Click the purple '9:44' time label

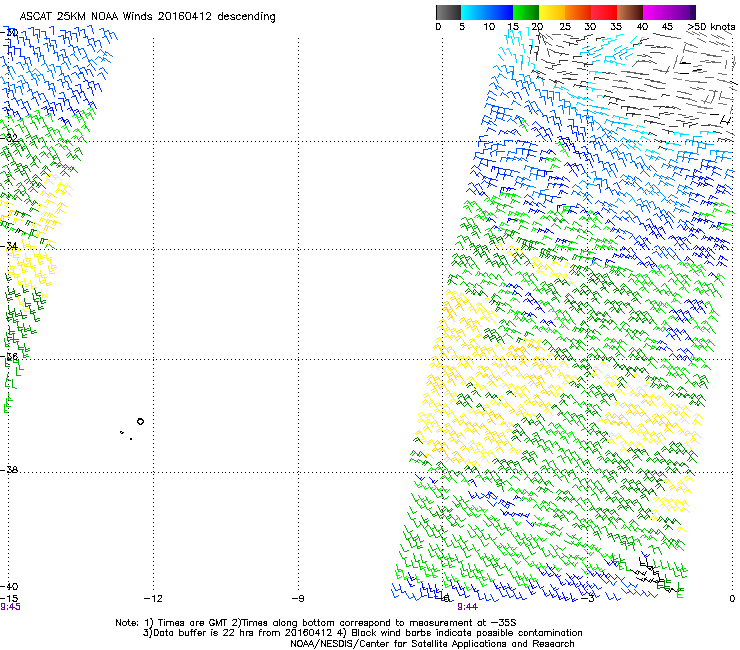point(467,607)
